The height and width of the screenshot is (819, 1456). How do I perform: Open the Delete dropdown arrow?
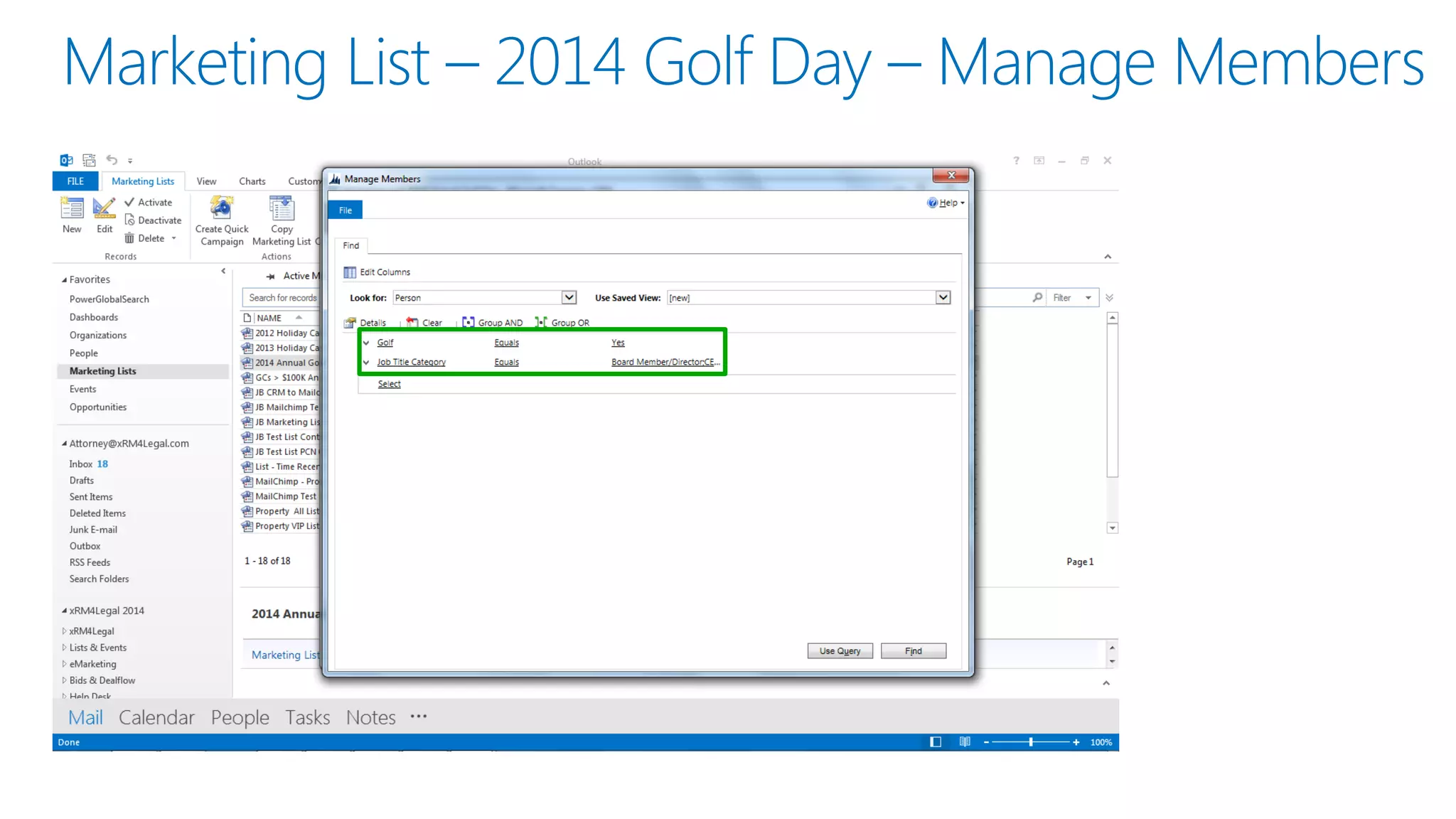click(173, 238)
